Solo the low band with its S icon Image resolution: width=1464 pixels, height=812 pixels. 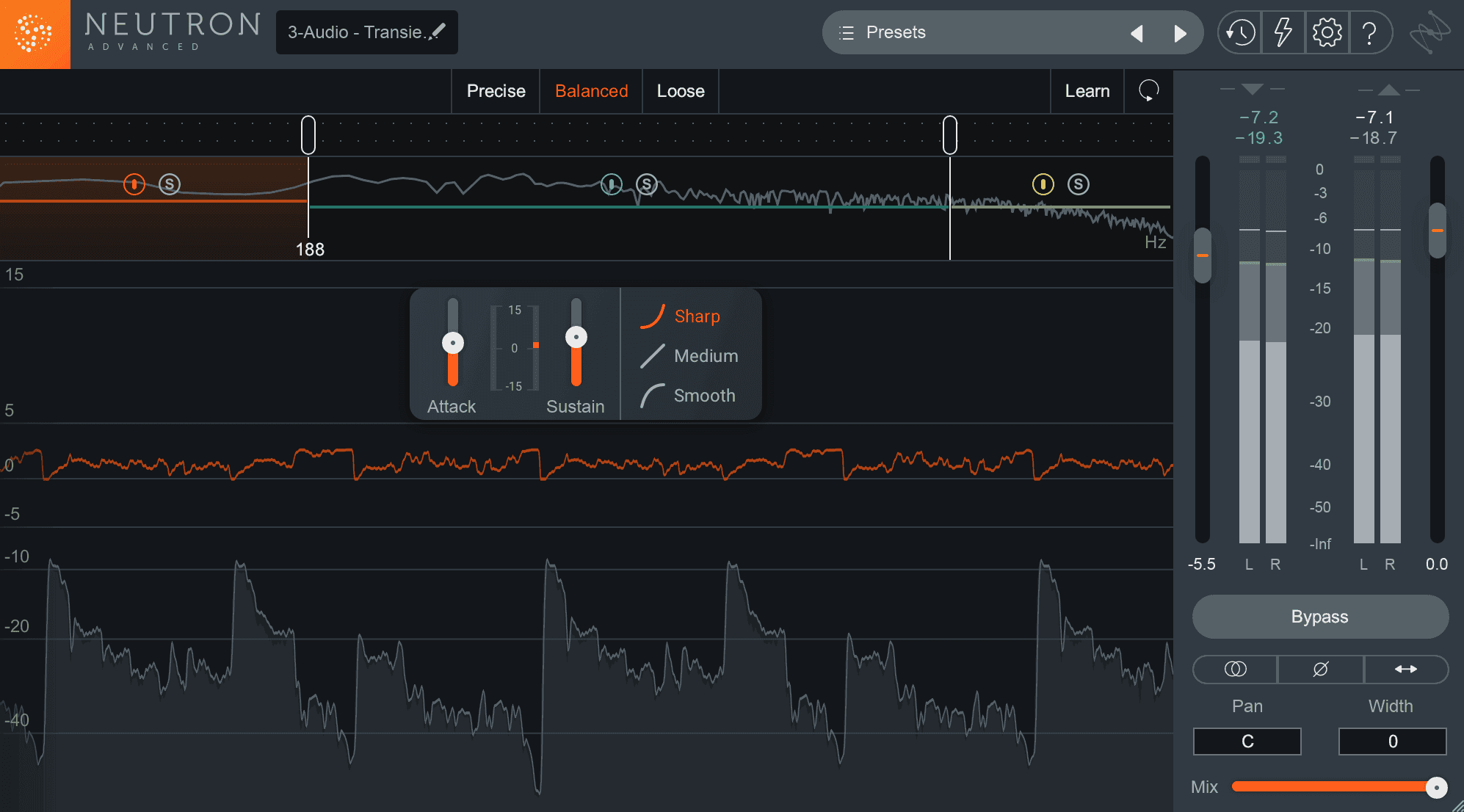click(170, 184)
